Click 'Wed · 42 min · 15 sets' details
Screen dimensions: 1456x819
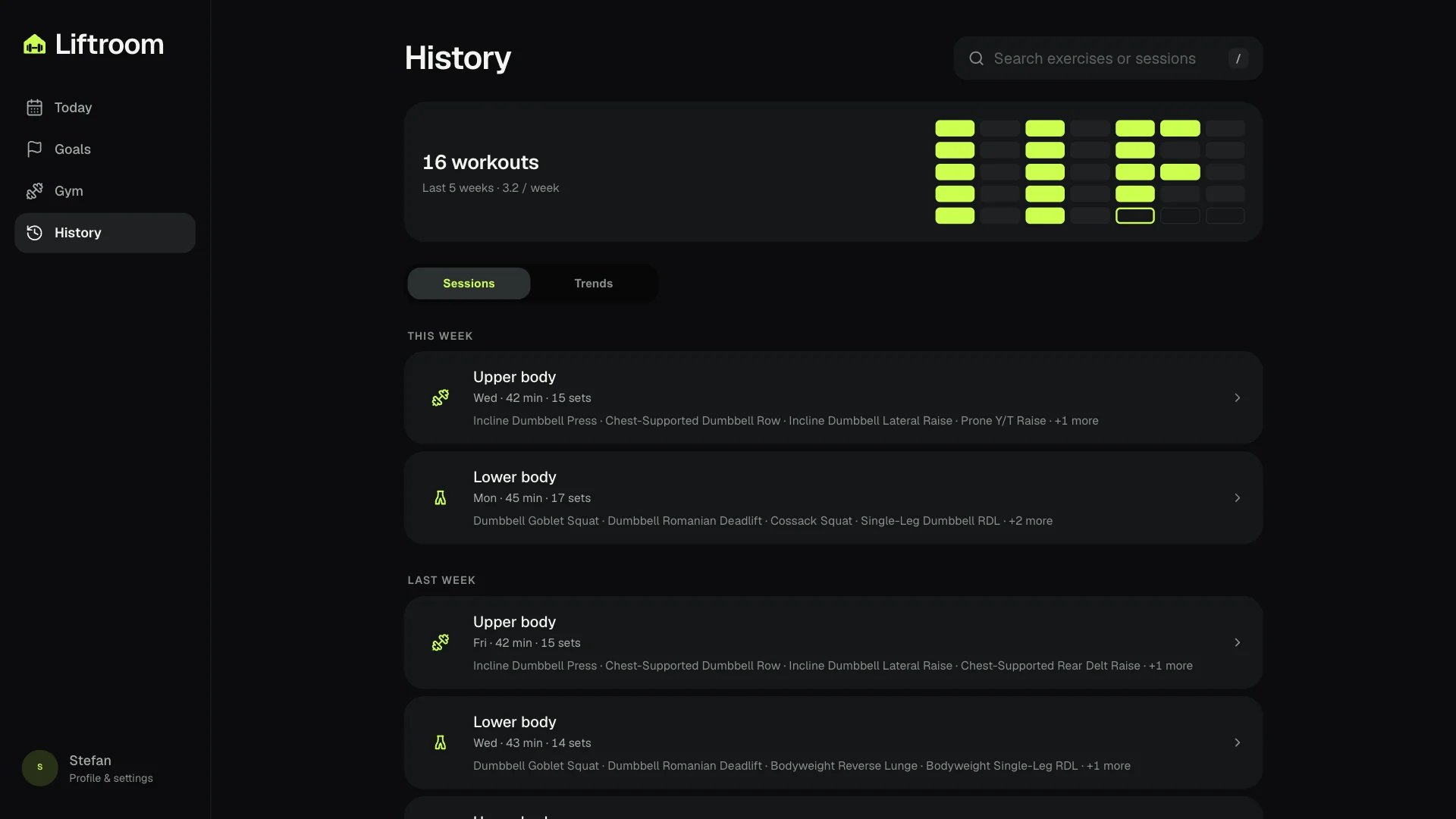pos(532,398)
